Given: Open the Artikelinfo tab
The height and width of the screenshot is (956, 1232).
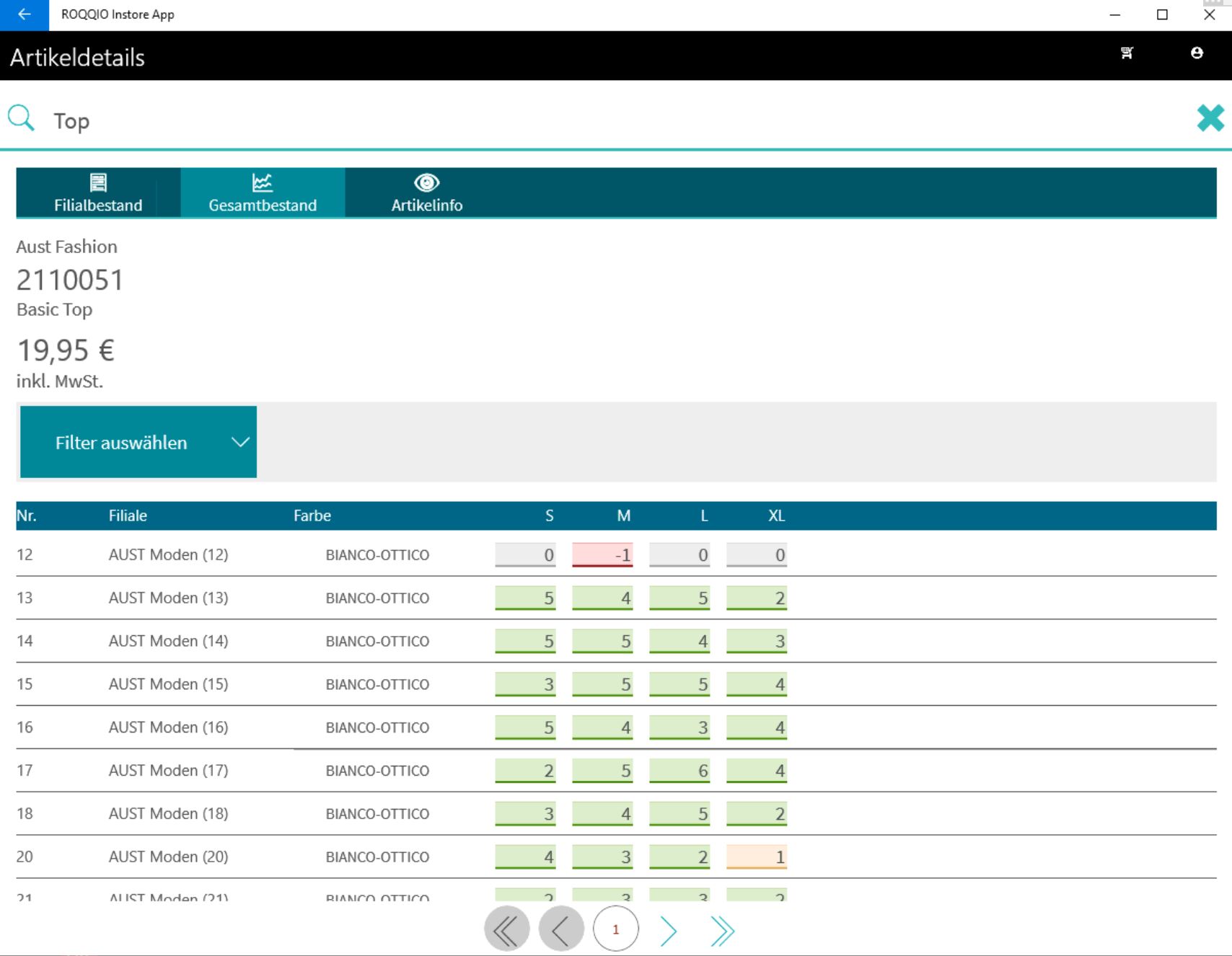Looking at the screenshot, I should pyautogui.click(x=426, y=192).
